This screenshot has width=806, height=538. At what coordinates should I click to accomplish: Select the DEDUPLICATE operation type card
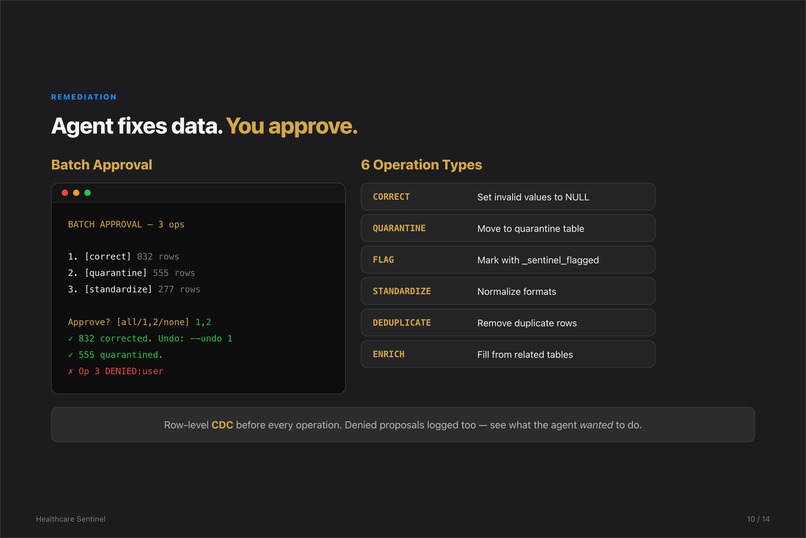pos(508,323)
